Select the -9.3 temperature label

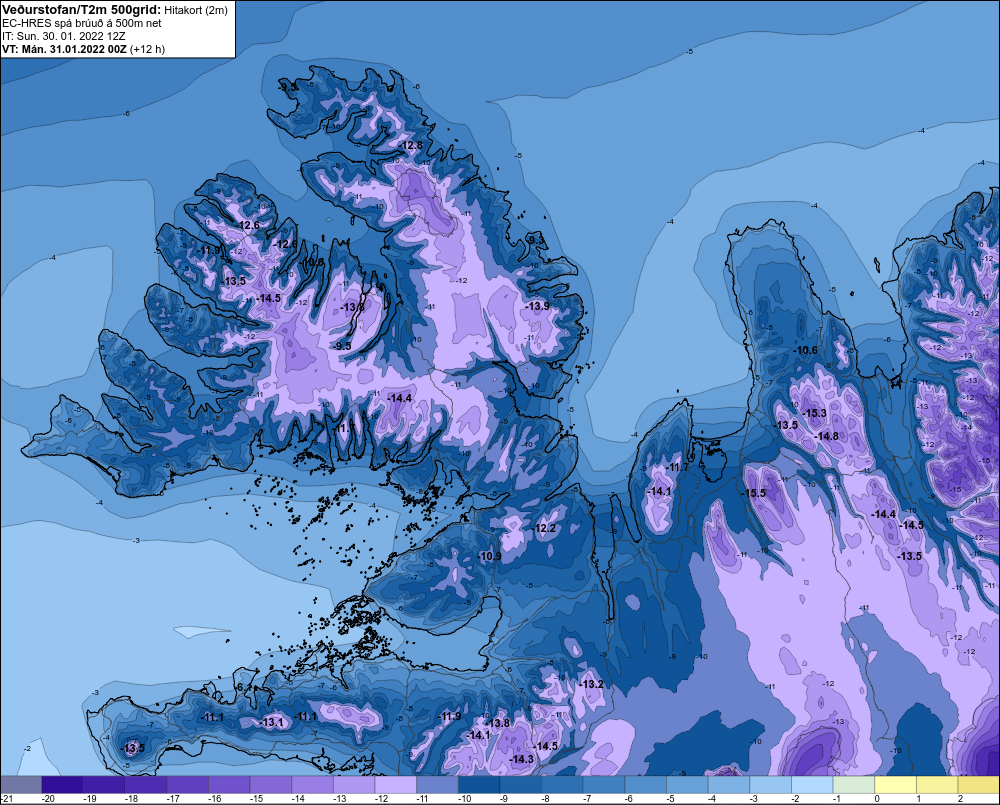click(x=538, y=240)
